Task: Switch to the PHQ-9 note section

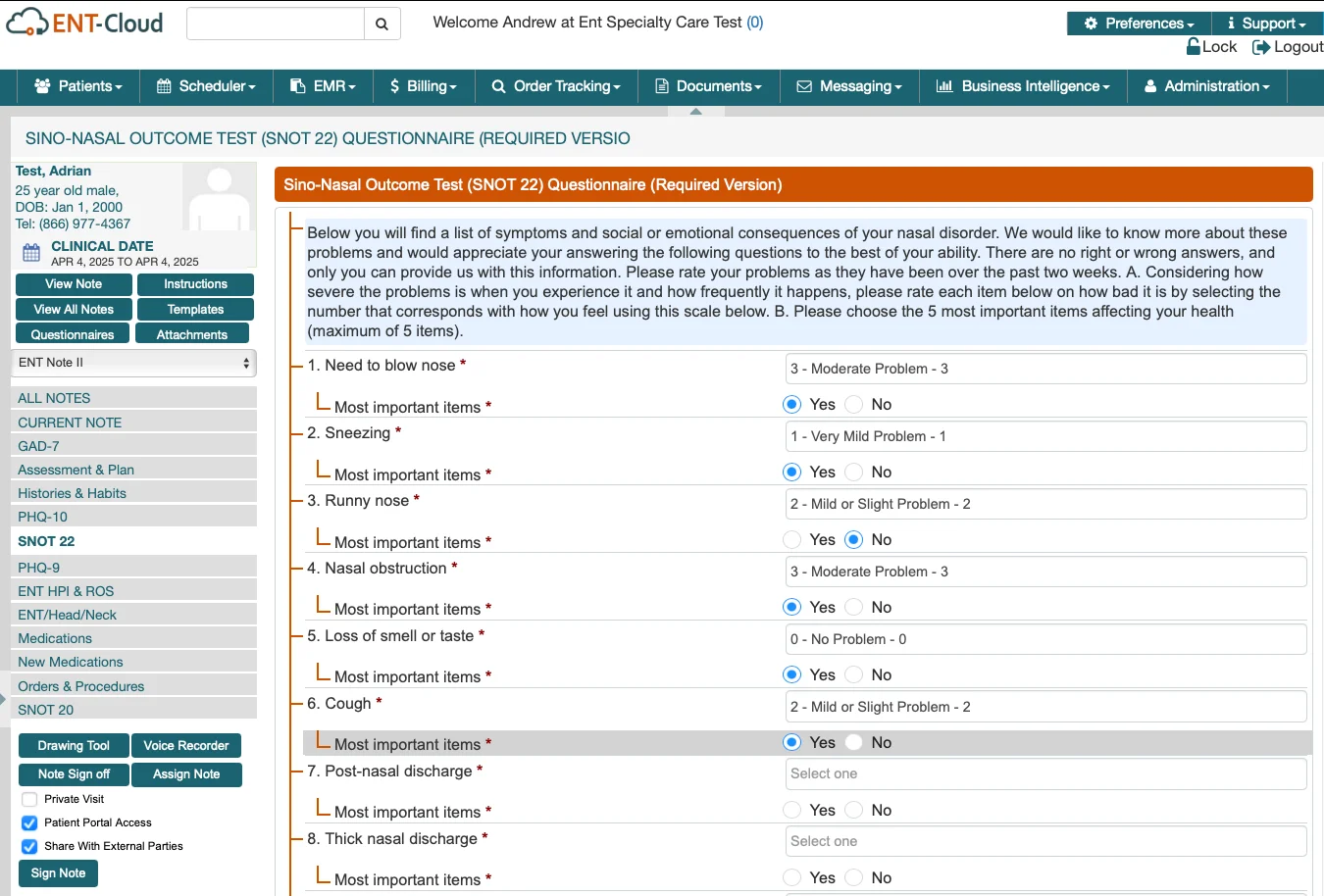Action: pyautogui.click(x=39, y=568)
